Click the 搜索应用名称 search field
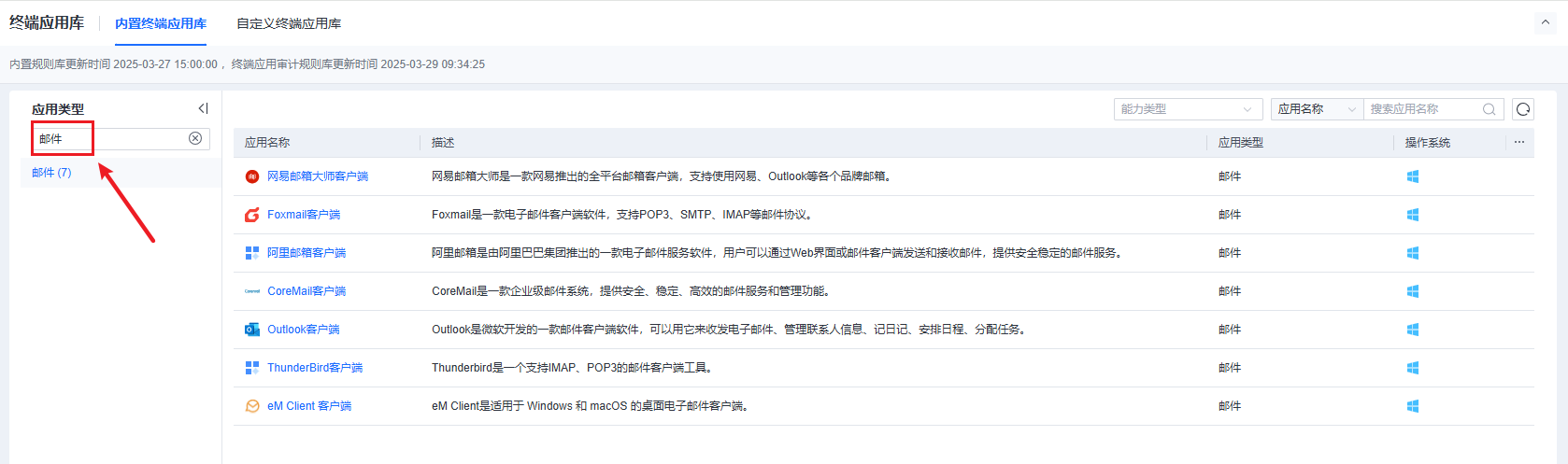The height and width of the screenshot is (464, 1568). pos(1422,109)
